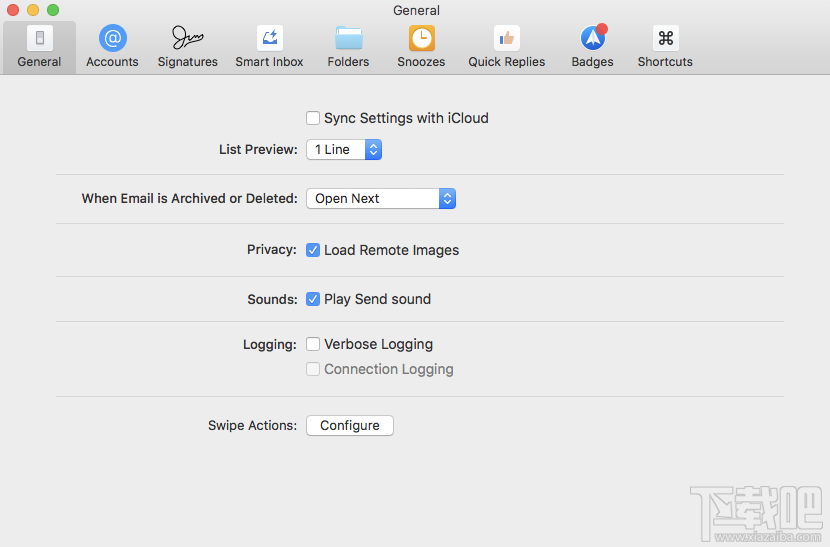Open the Shortcuts command-key icon
Screen dimensions: 830x547
665,38
